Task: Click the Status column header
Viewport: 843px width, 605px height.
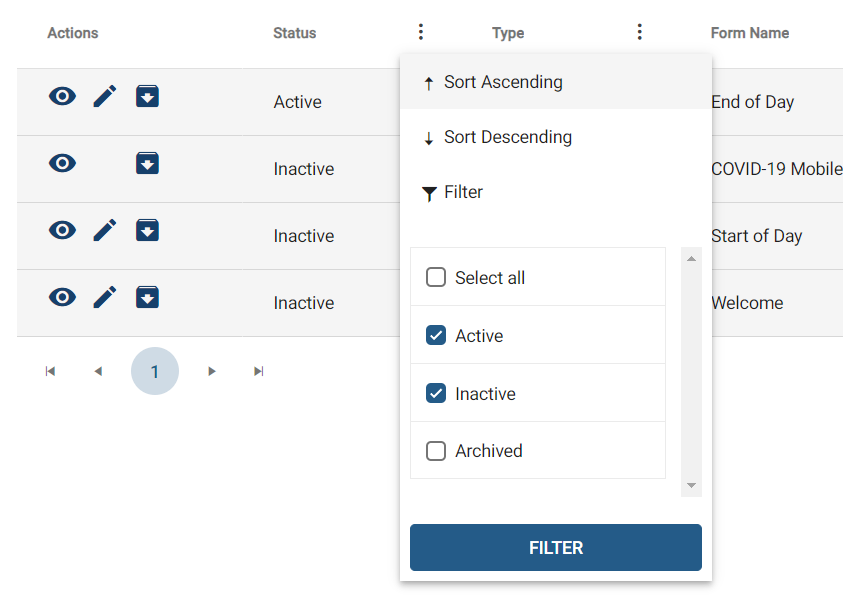Action: click(x=295, y=33)
